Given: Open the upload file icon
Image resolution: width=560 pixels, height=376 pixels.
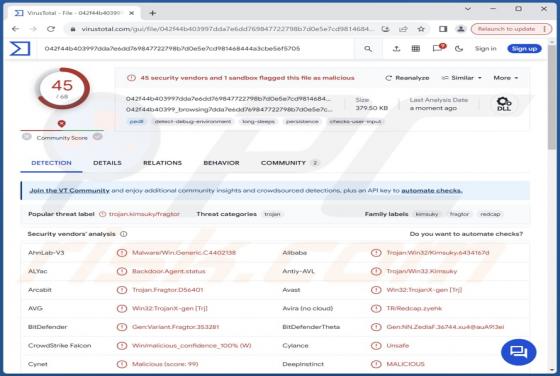Looking at the screenshot, I should 396,49.
